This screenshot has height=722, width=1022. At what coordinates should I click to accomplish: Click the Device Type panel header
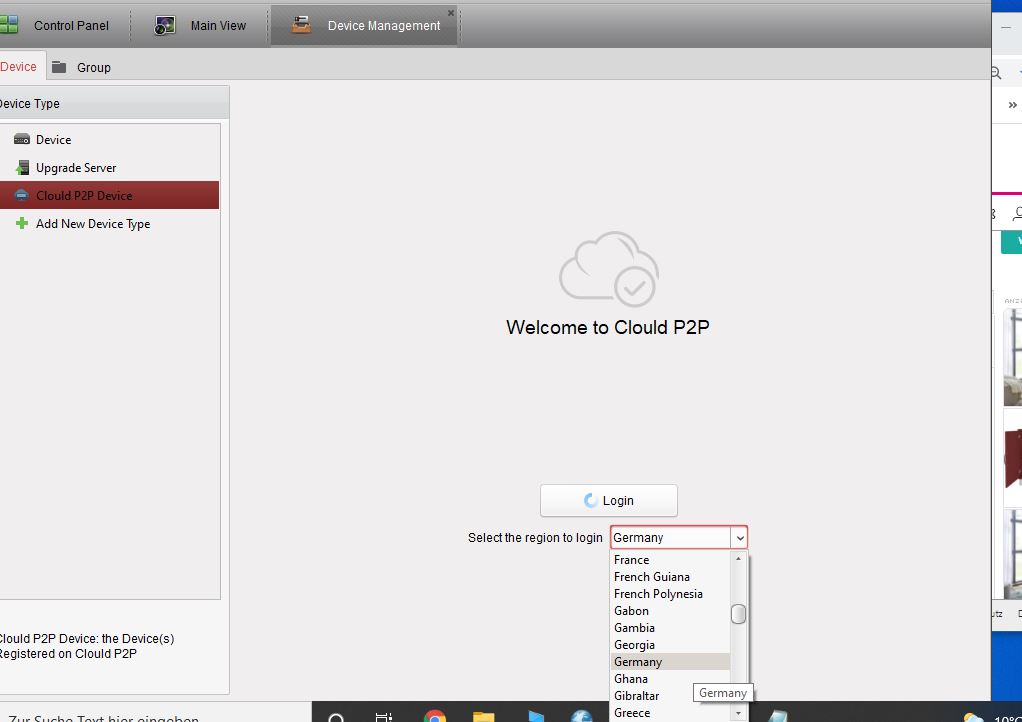114,103
